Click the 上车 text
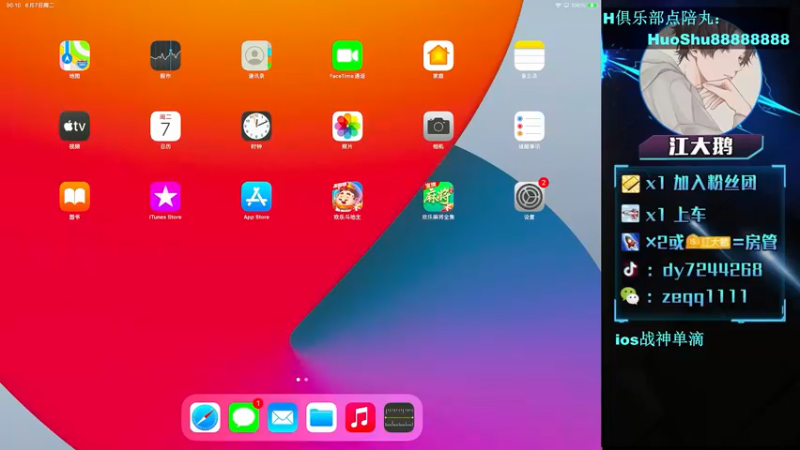The image size is (800, 450). click(x=690, y=214)
